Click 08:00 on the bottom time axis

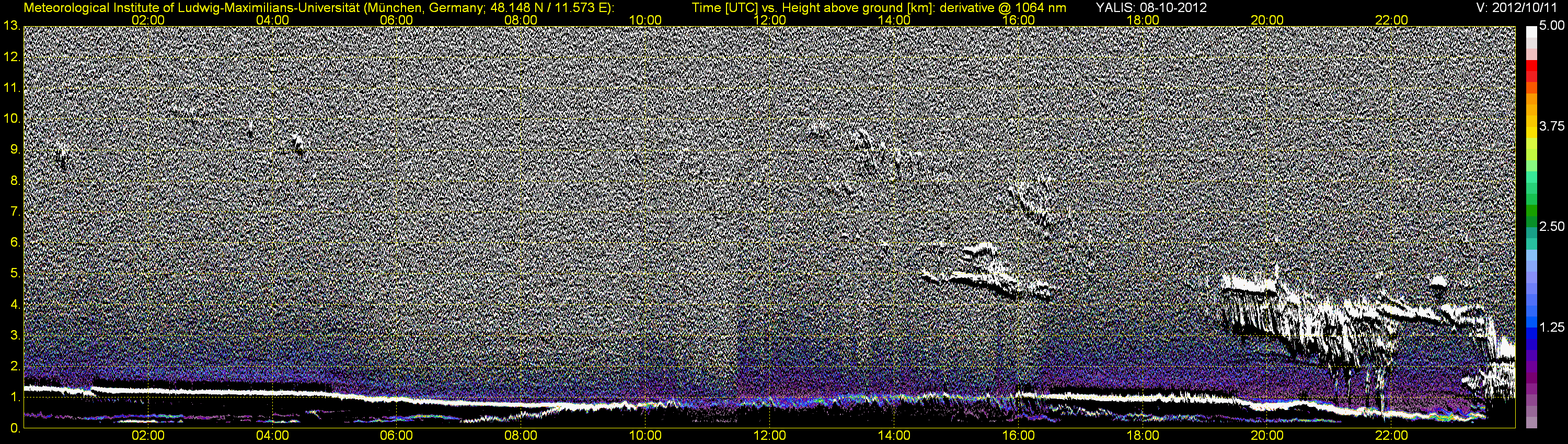click(x=521, y=436)
